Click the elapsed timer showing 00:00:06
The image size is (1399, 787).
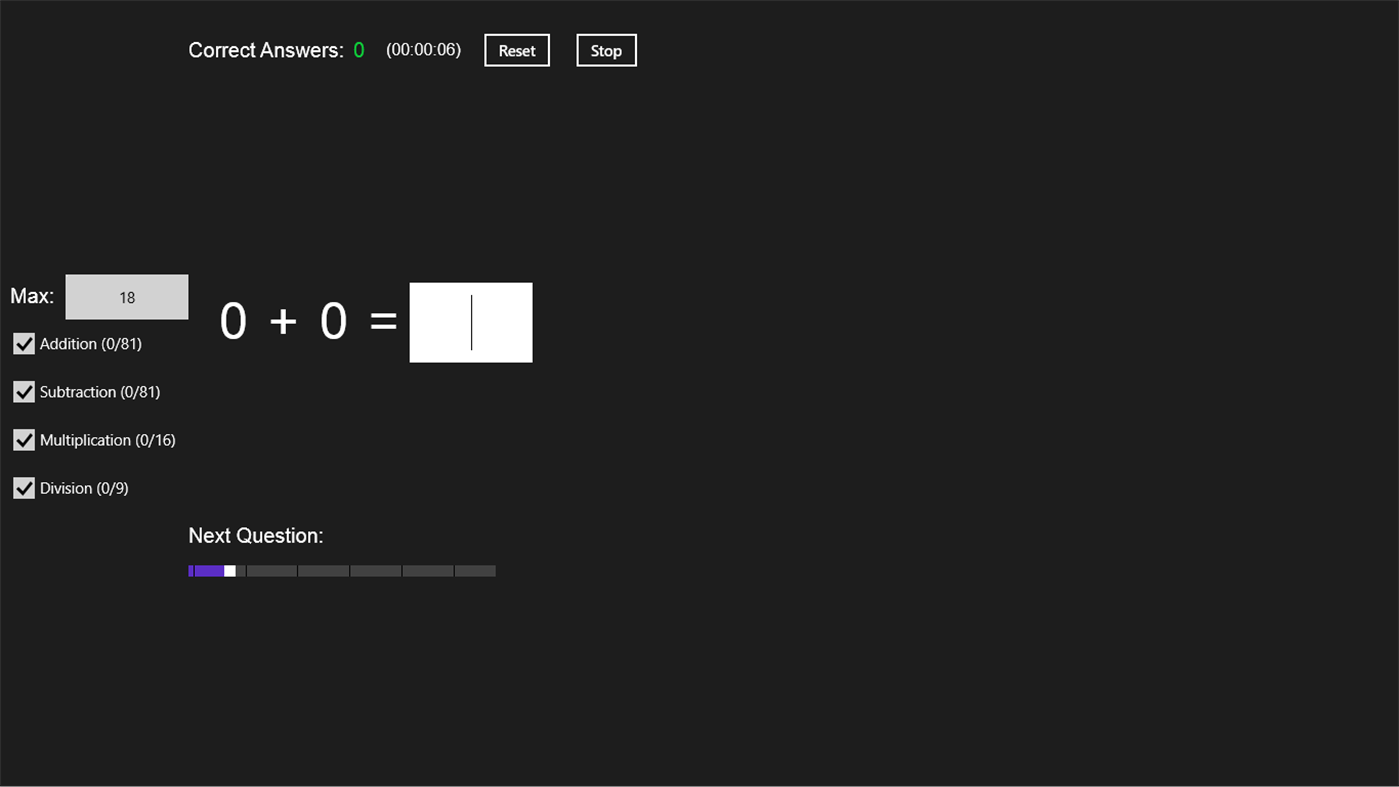[x=422, y=49]
